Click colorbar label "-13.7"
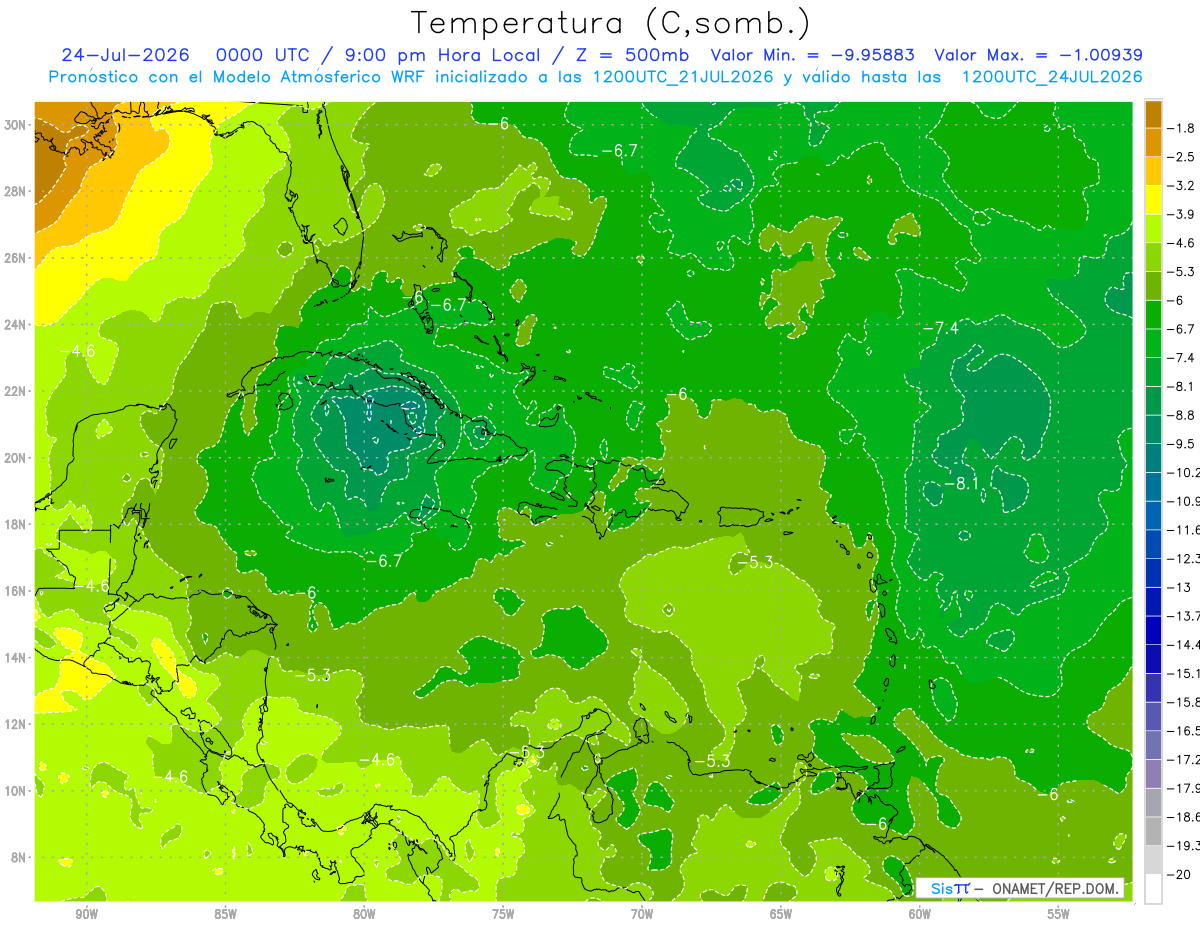The height and width of the screenshot is (927, 1200). 1184,616
